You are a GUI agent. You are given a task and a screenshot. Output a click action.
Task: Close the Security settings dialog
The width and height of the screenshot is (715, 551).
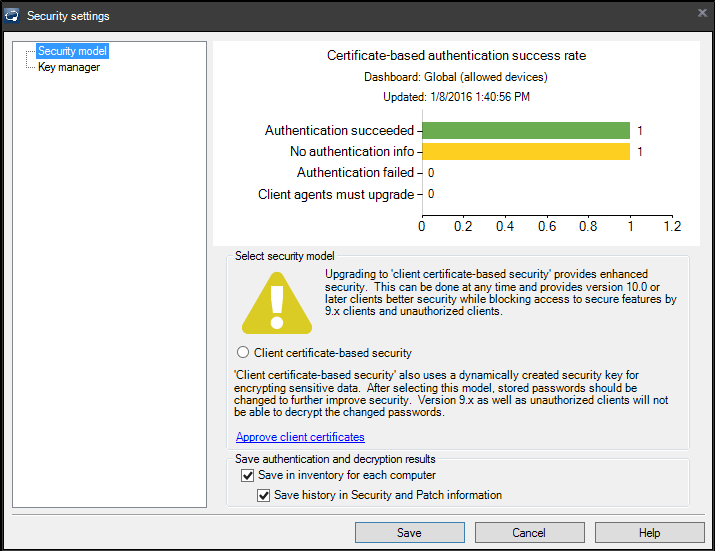coord(701,13)
